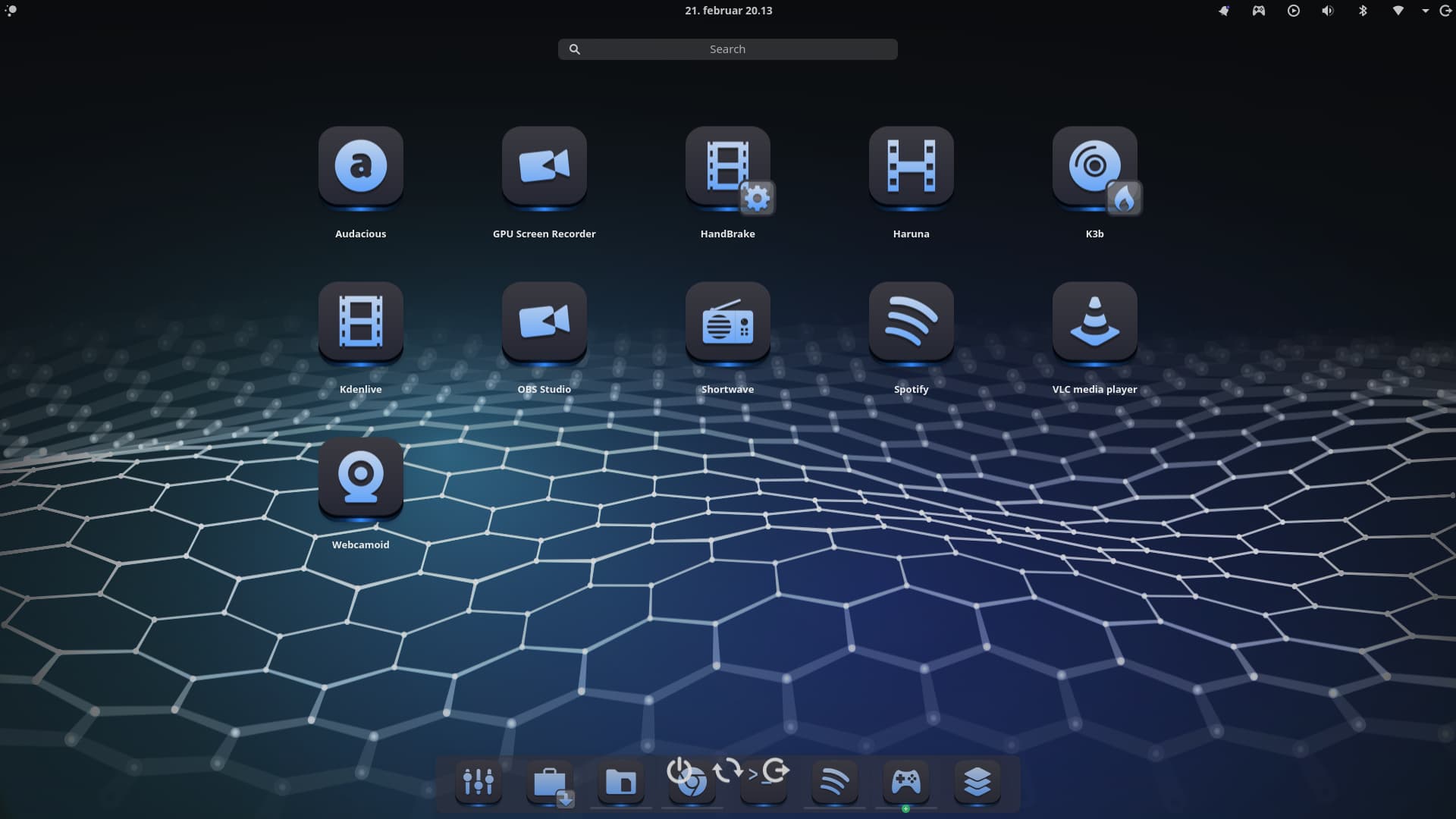
Task: Click the Search field
Action: [x=728, y=49]
